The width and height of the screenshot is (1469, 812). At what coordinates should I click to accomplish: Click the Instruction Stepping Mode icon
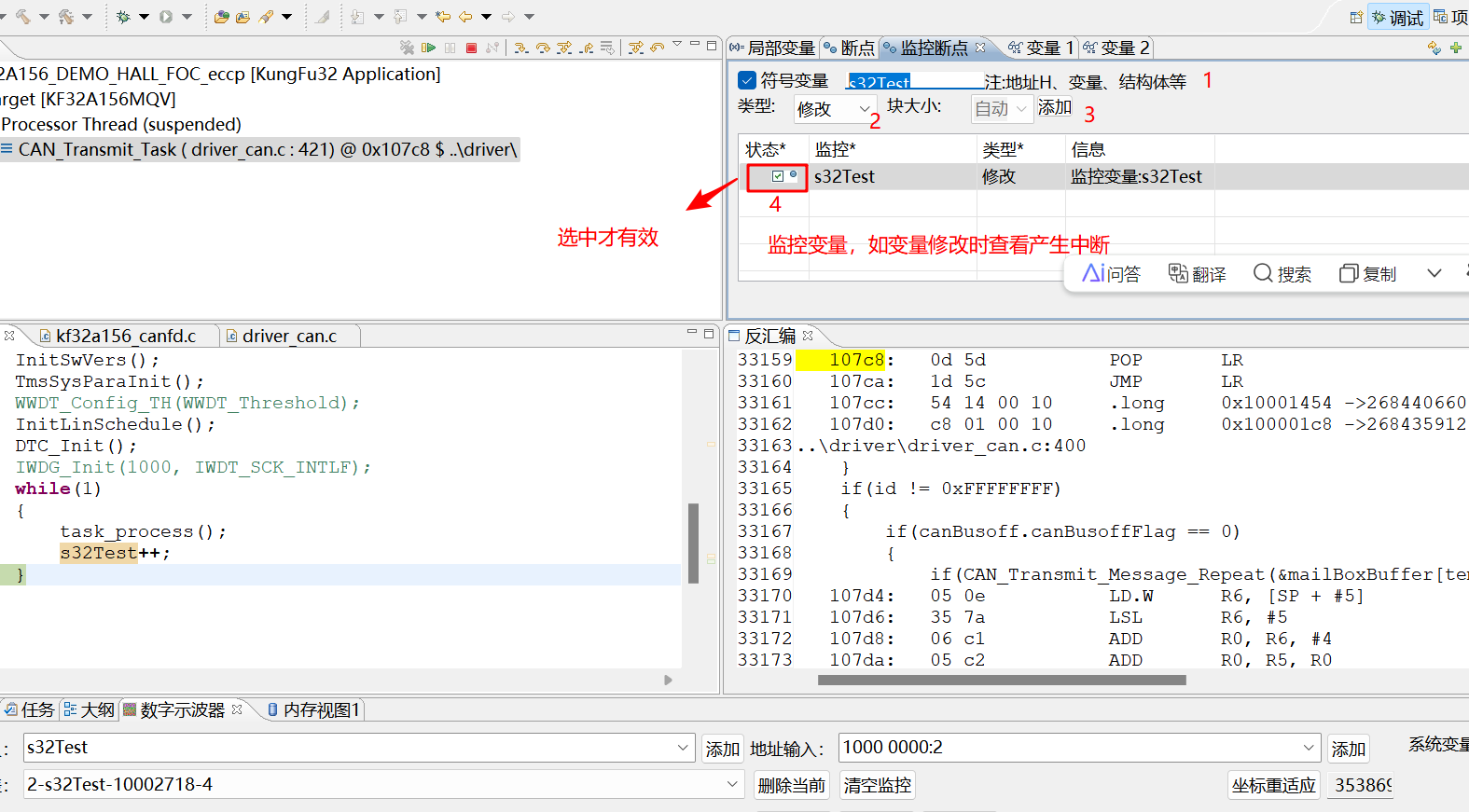click(x=636, y=48)
